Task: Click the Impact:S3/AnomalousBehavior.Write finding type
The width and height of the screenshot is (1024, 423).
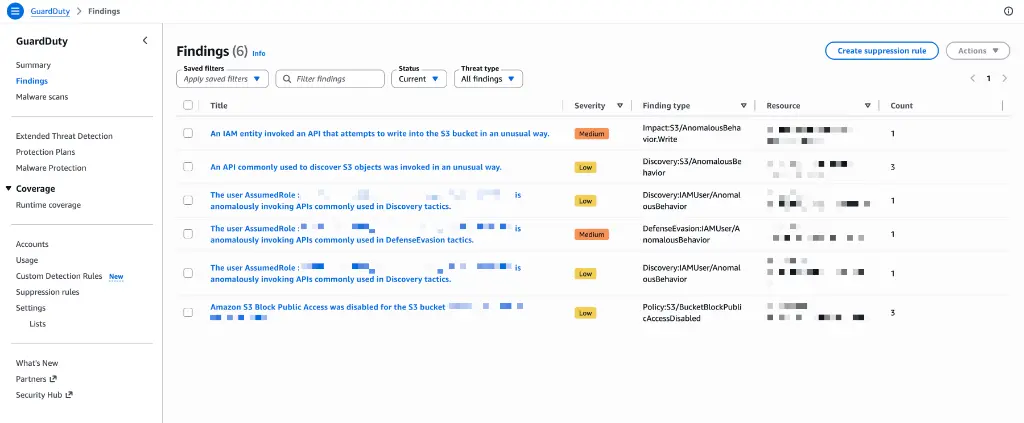Action: (x=690, y=133)
